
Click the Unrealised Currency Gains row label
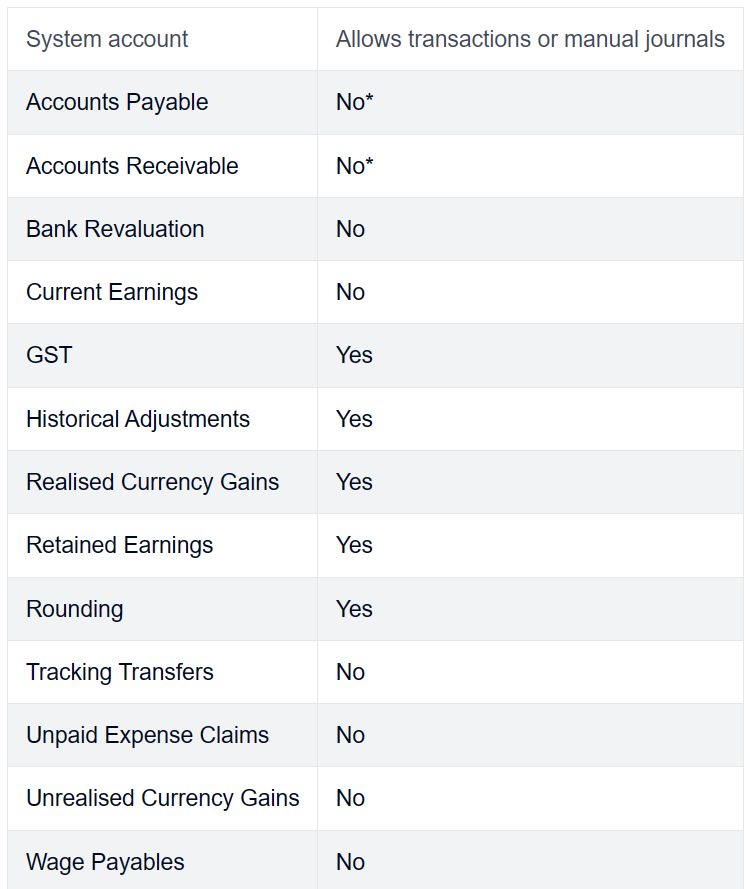[x=163, y=798]
